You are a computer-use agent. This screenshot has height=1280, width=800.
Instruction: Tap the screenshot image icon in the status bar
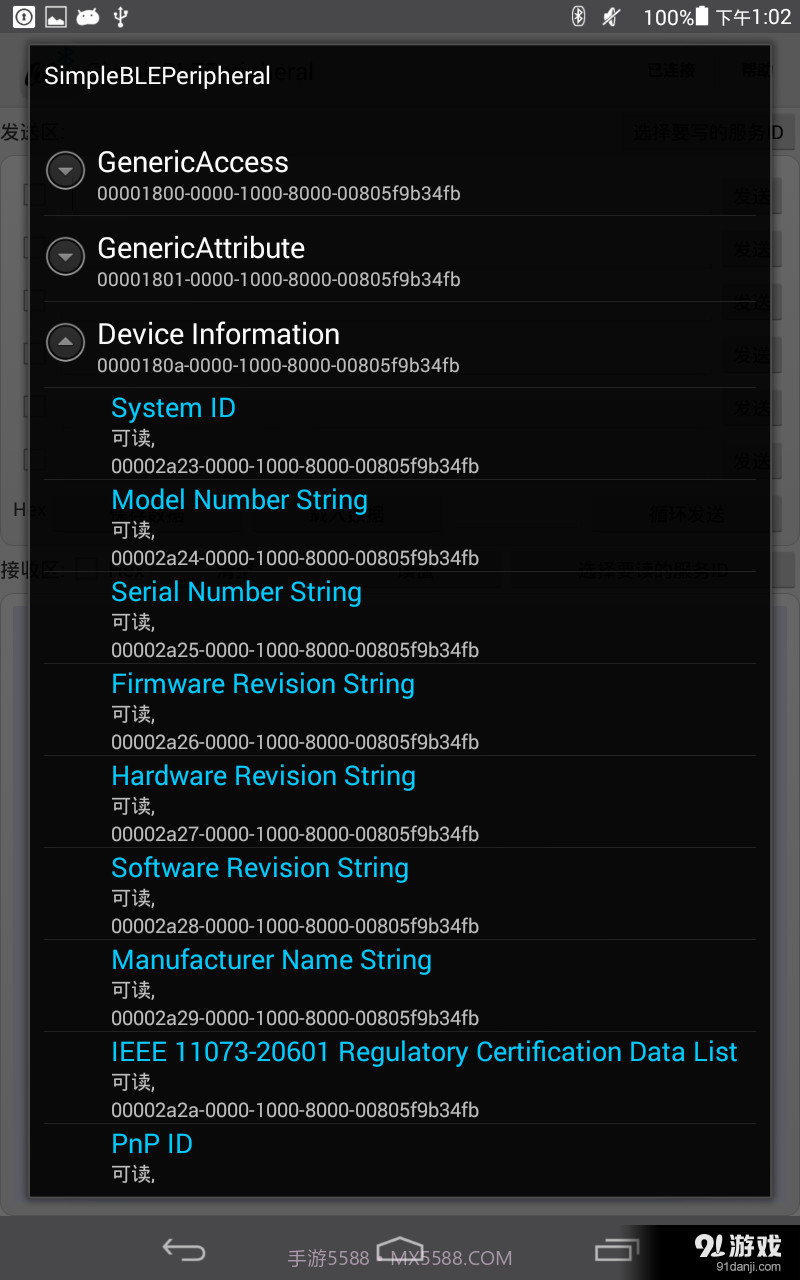pos(55,17)
